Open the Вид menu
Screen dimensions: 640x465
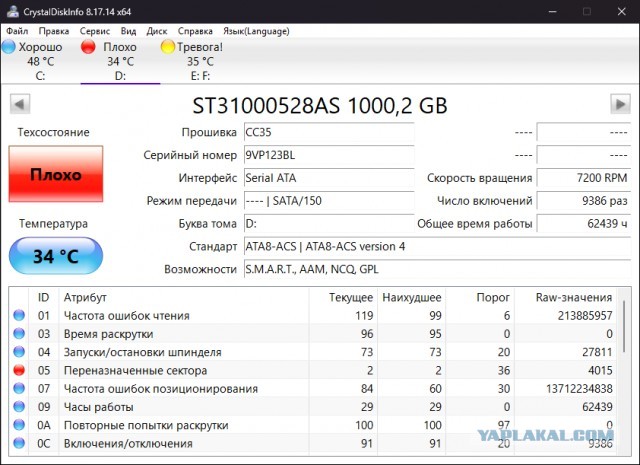pos(128,31)
